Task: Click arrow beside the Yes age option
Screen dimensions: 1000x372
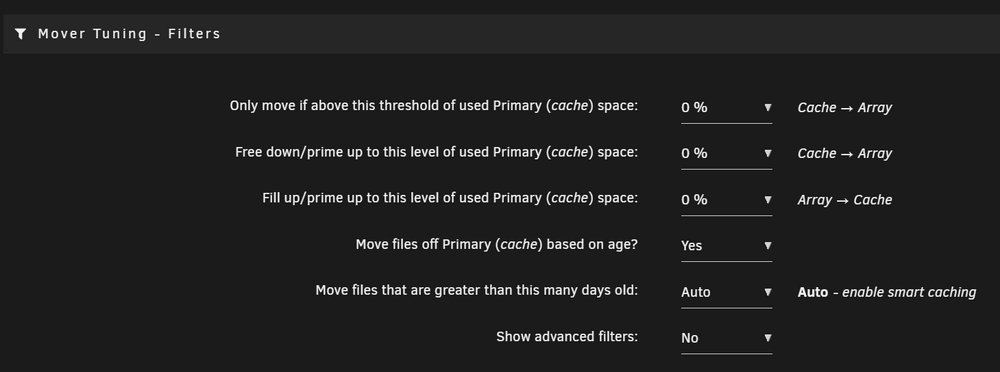Action: 768,246
